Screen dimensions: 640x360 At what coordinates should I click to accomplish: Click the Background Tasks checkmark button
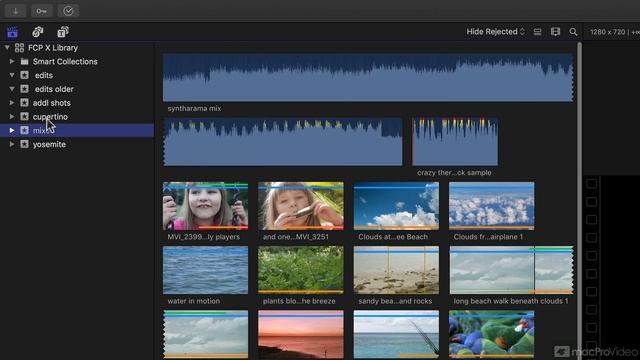[x=68, y=11]
